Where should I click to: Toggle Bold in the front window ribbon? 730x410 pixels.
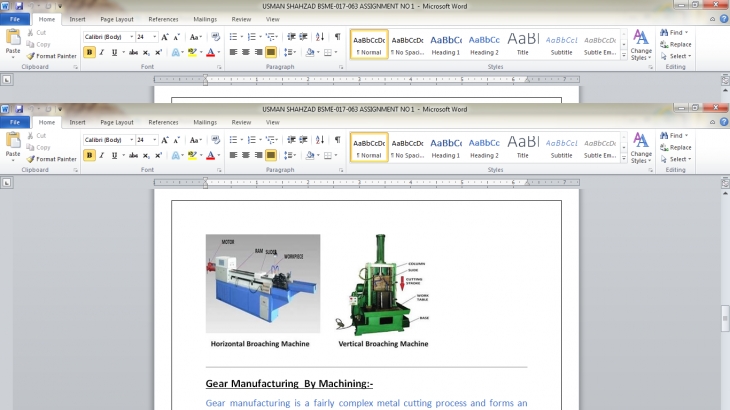pos(89,155)
